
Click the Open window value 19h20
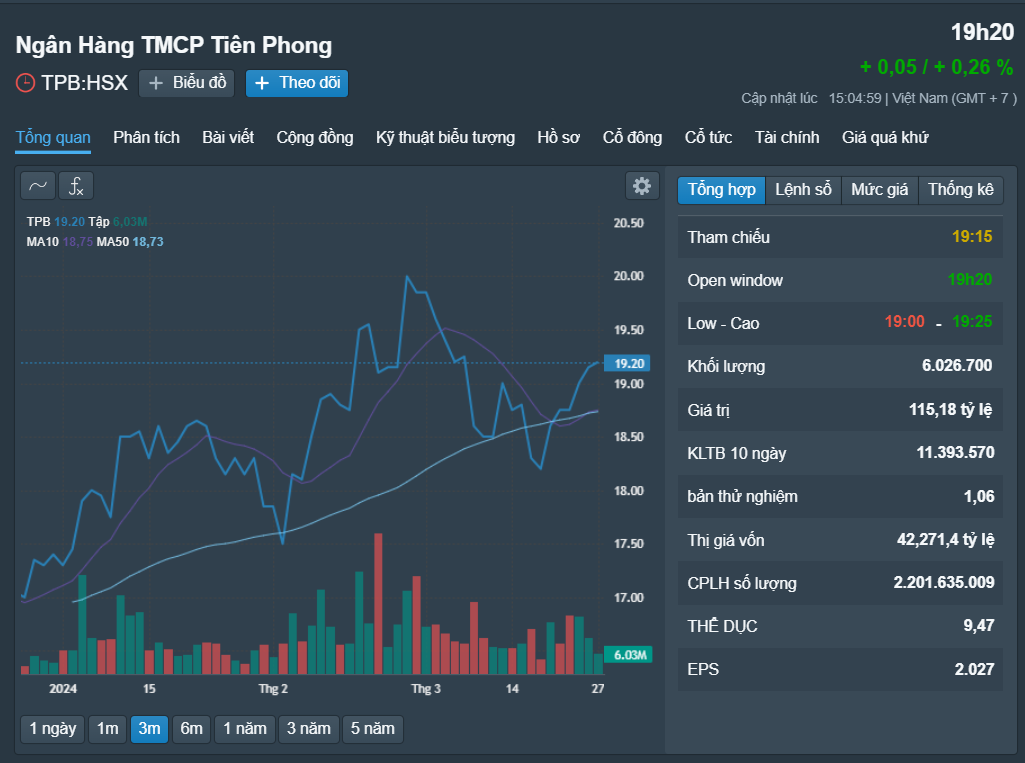[970, 280]
